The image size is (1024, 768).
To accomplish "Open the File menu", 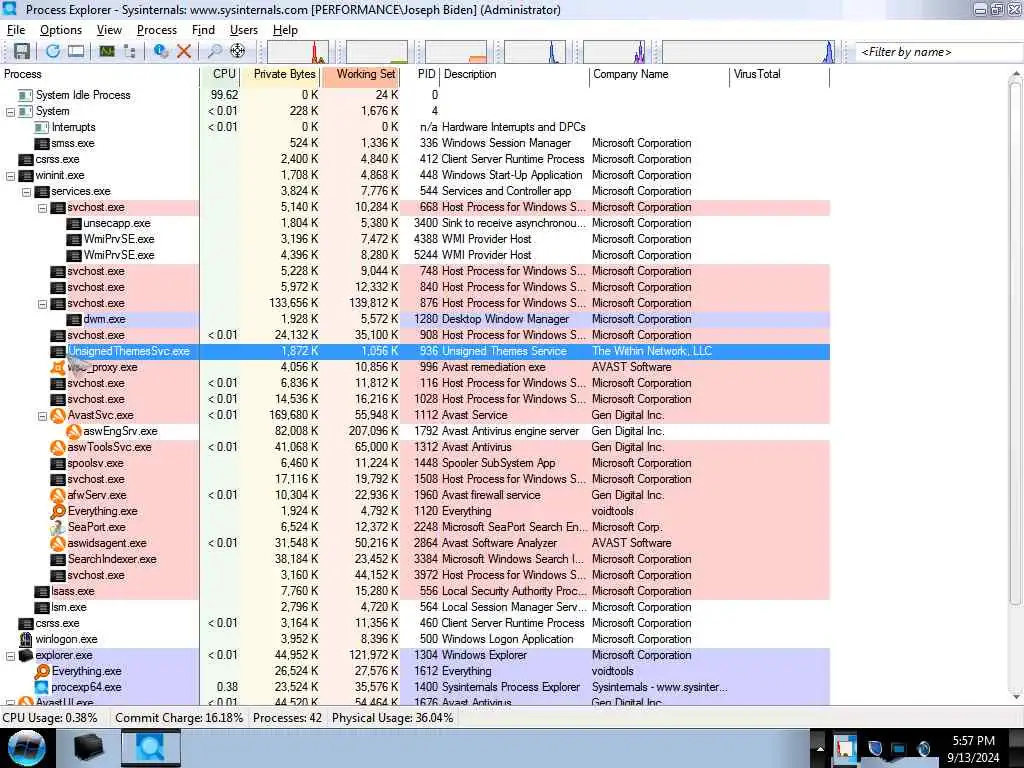I will tap(16, 30).
